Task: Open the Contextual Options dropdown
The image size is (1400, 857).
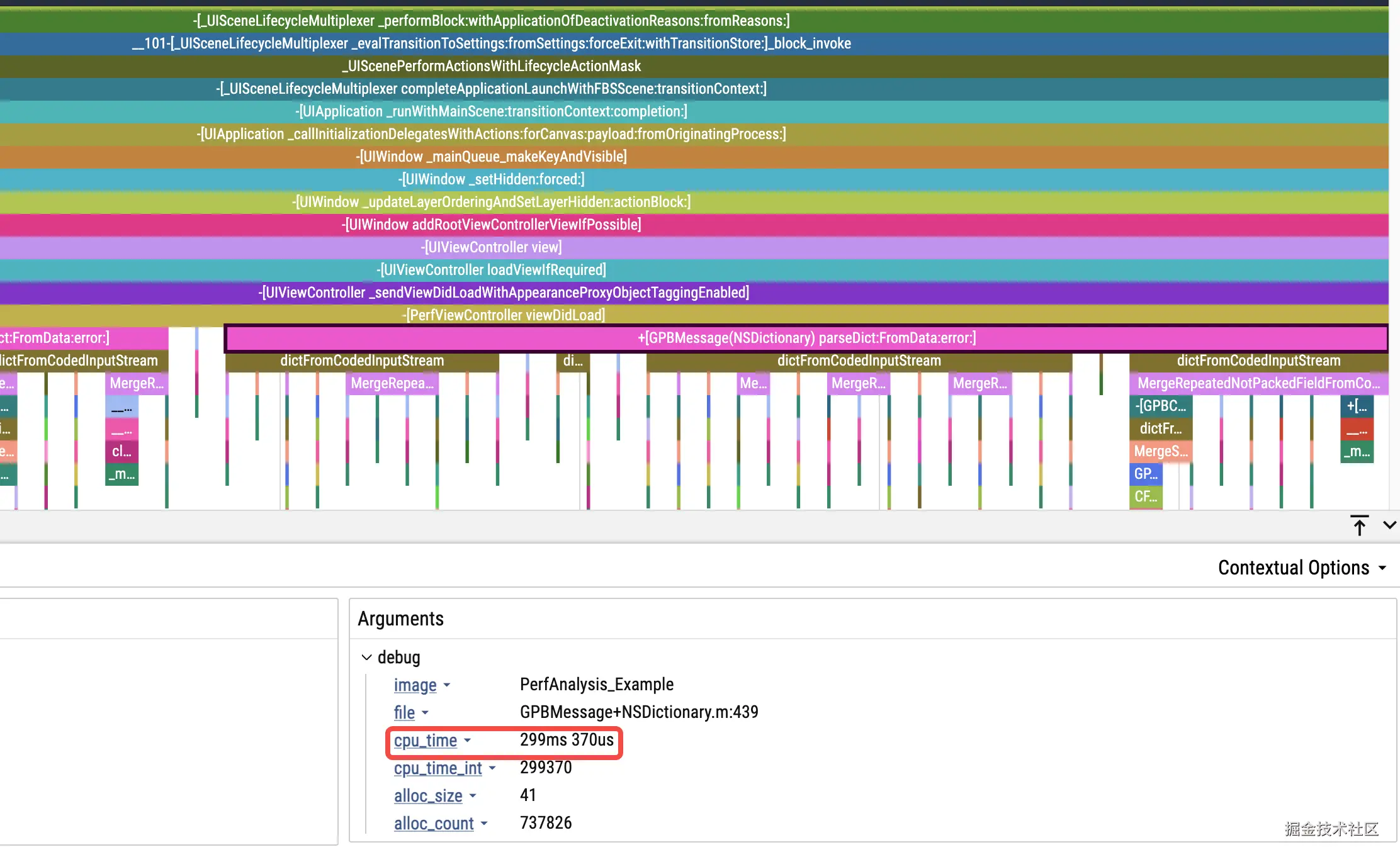Action: click(1302, 568)
